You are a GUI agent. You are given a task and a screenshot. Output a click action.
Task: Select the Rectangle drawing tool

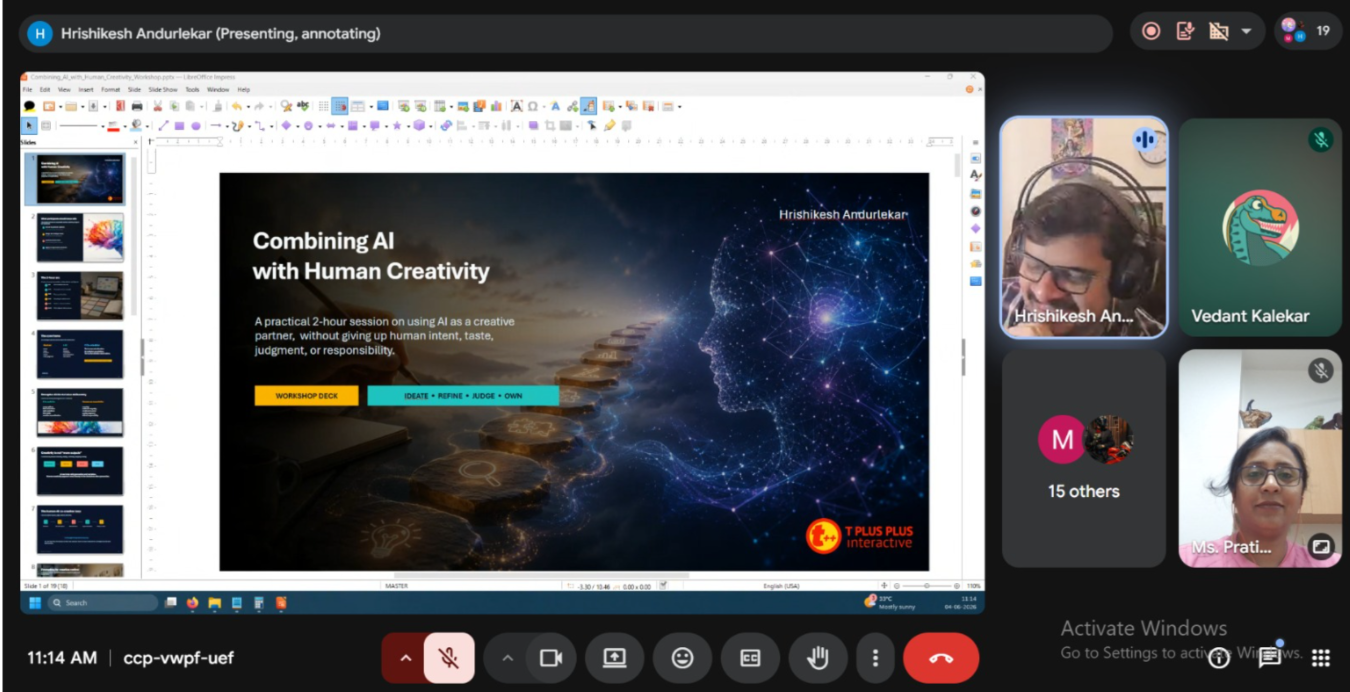pos(179,126)
